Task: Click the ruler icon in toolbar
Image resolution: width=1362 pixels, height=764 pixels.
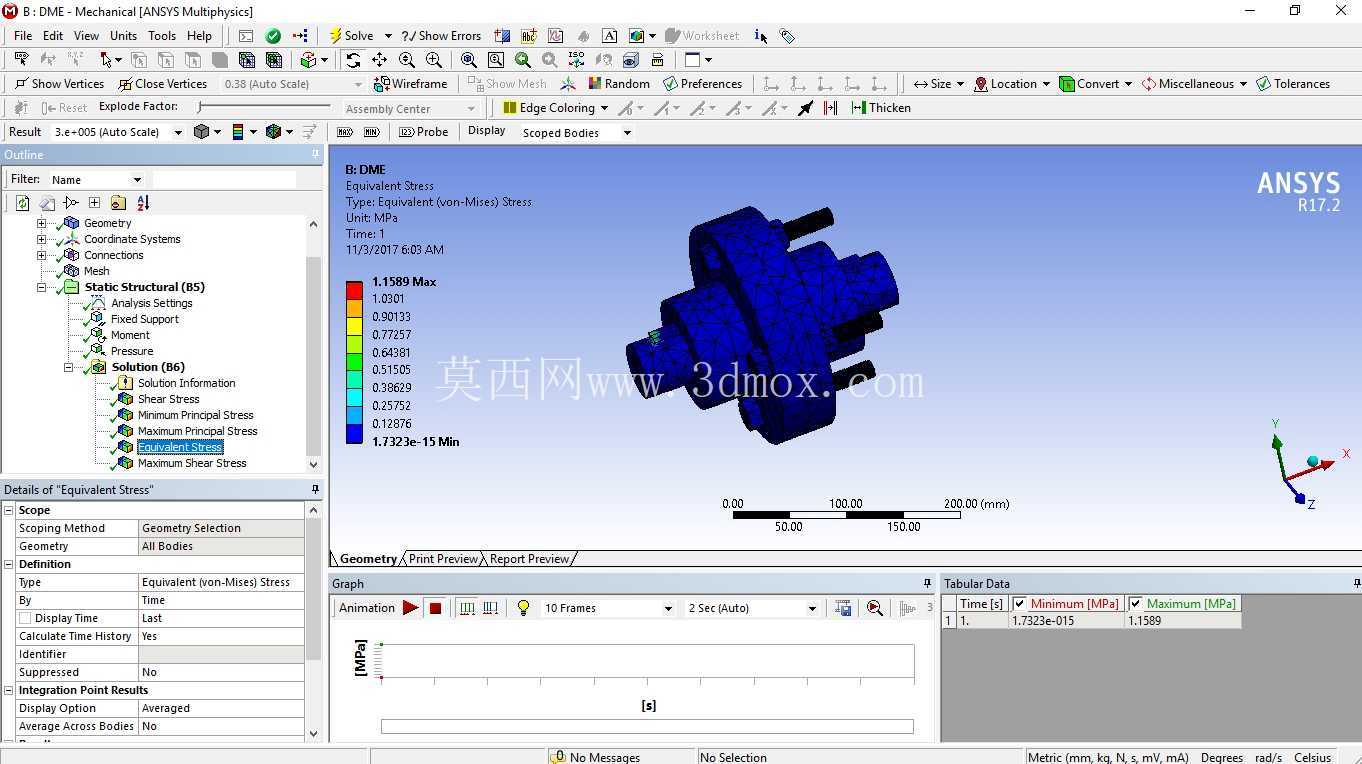Action: [x=657, y=60]
